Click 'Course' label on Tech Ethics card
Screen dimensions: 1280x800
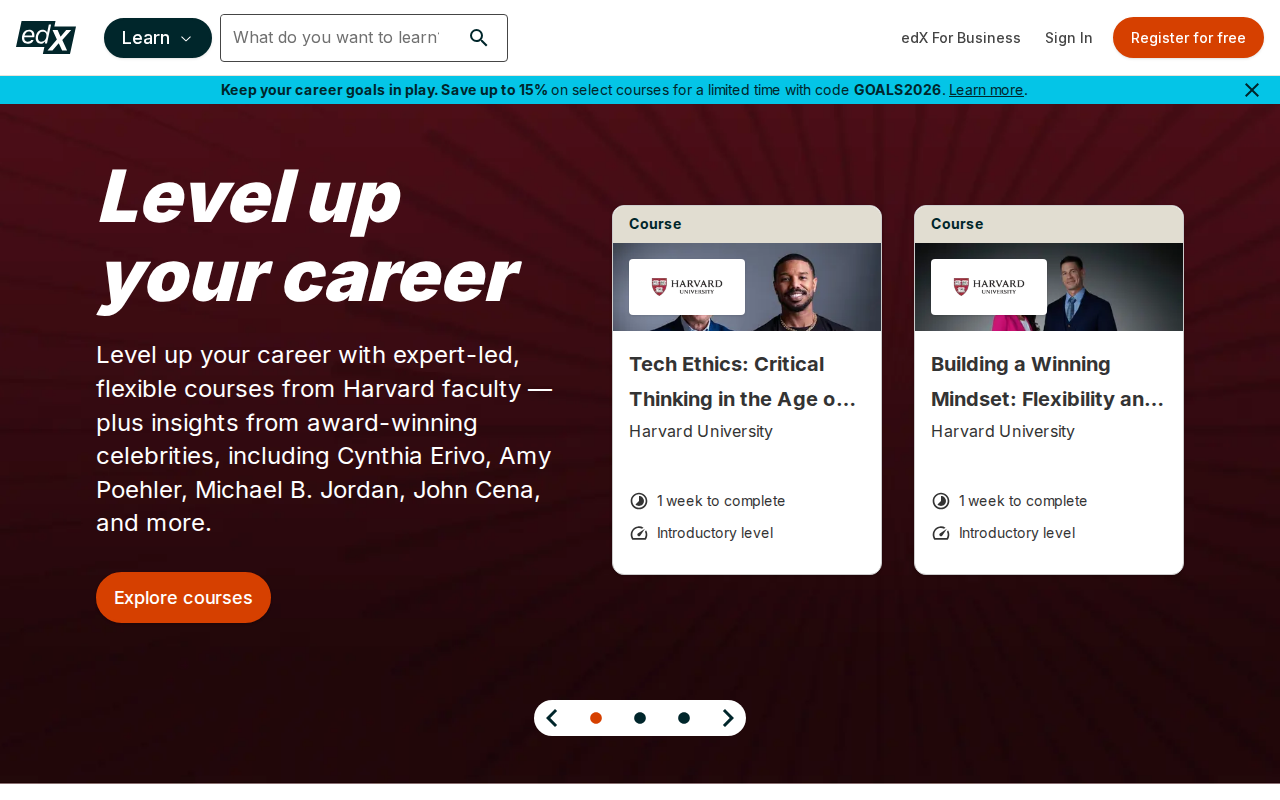click(655, 224)
